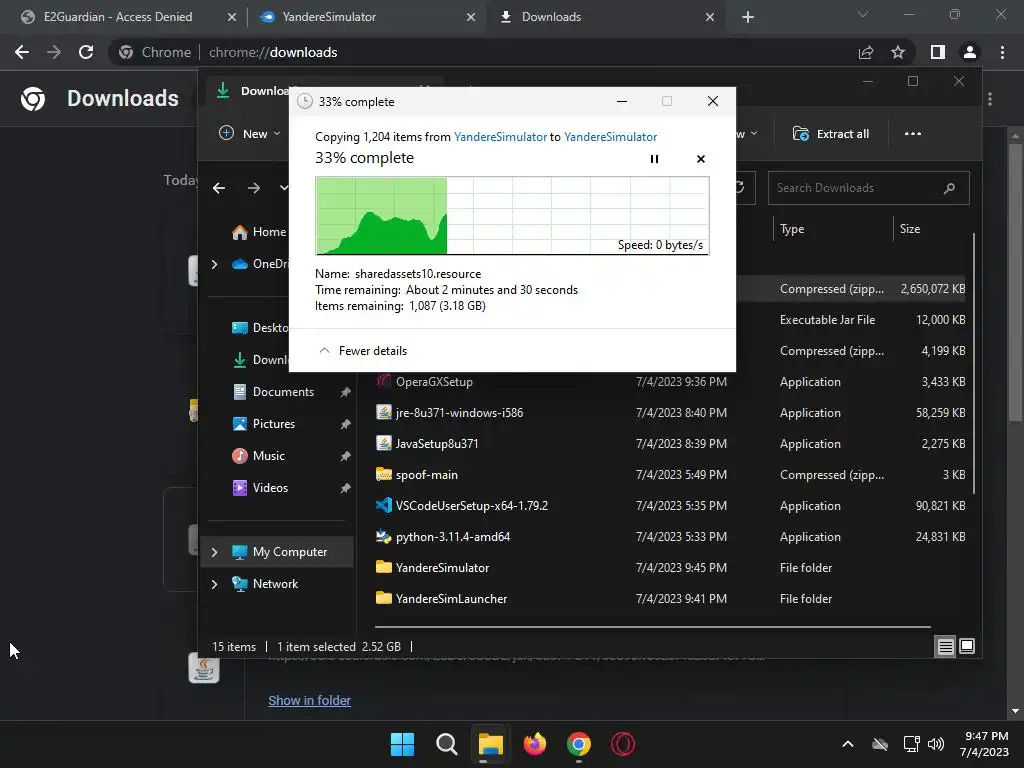Screen dimensions: 1024x768
Task: Unpin Videos using its pin icon
Action: coord(345,488)
